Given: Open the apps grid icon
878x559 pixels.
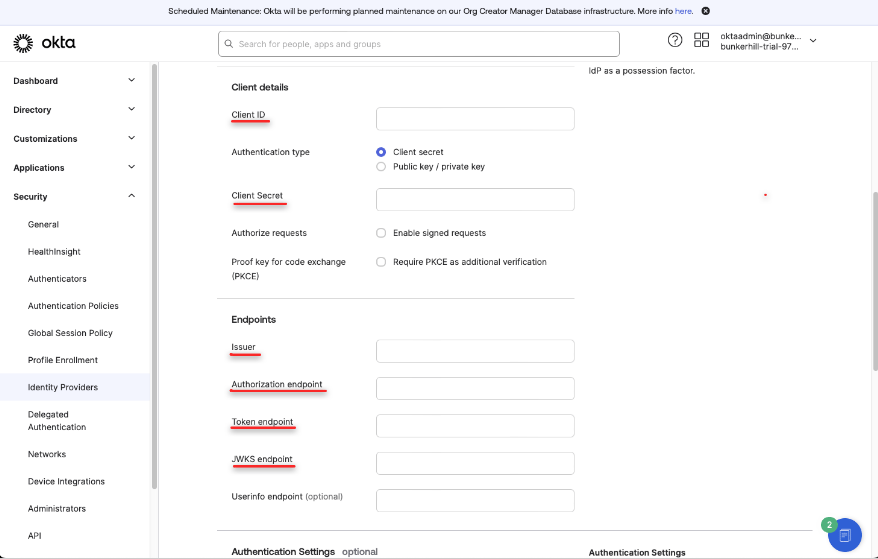Looking at the screenshot, I should [x=701, y=40].
